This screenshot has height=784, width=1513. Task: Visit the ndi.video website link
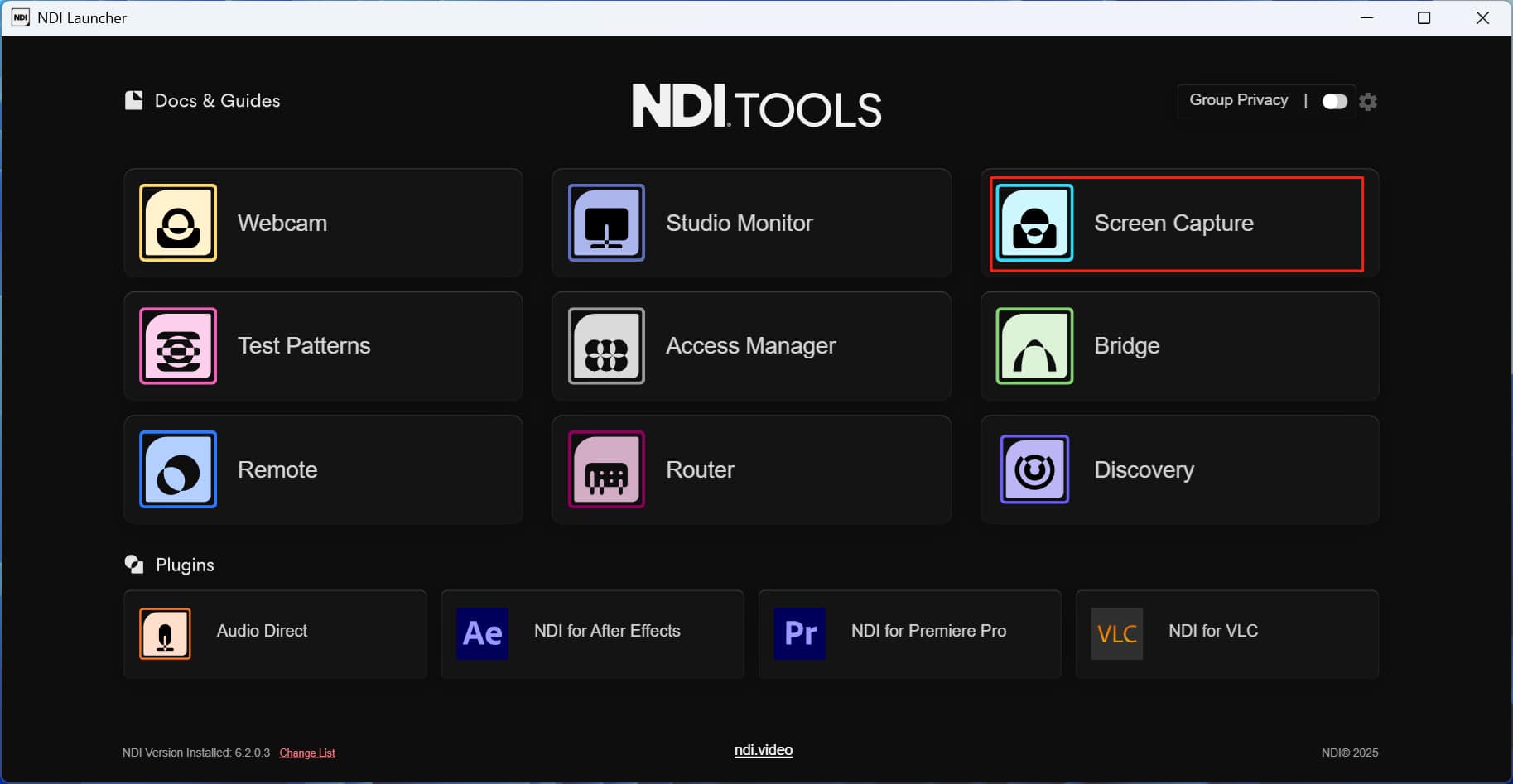(763, 750)
